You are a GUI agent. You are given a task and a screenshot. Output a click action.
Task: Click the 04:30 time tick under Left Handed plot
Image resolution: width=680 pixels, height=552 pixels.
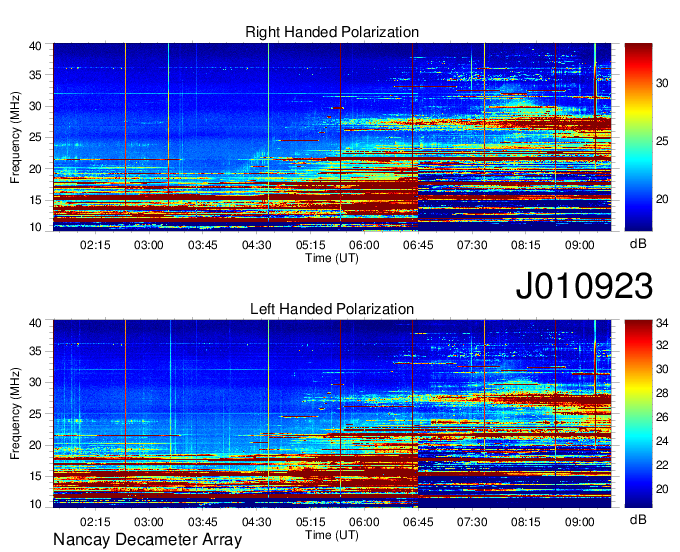coord(256,522)
